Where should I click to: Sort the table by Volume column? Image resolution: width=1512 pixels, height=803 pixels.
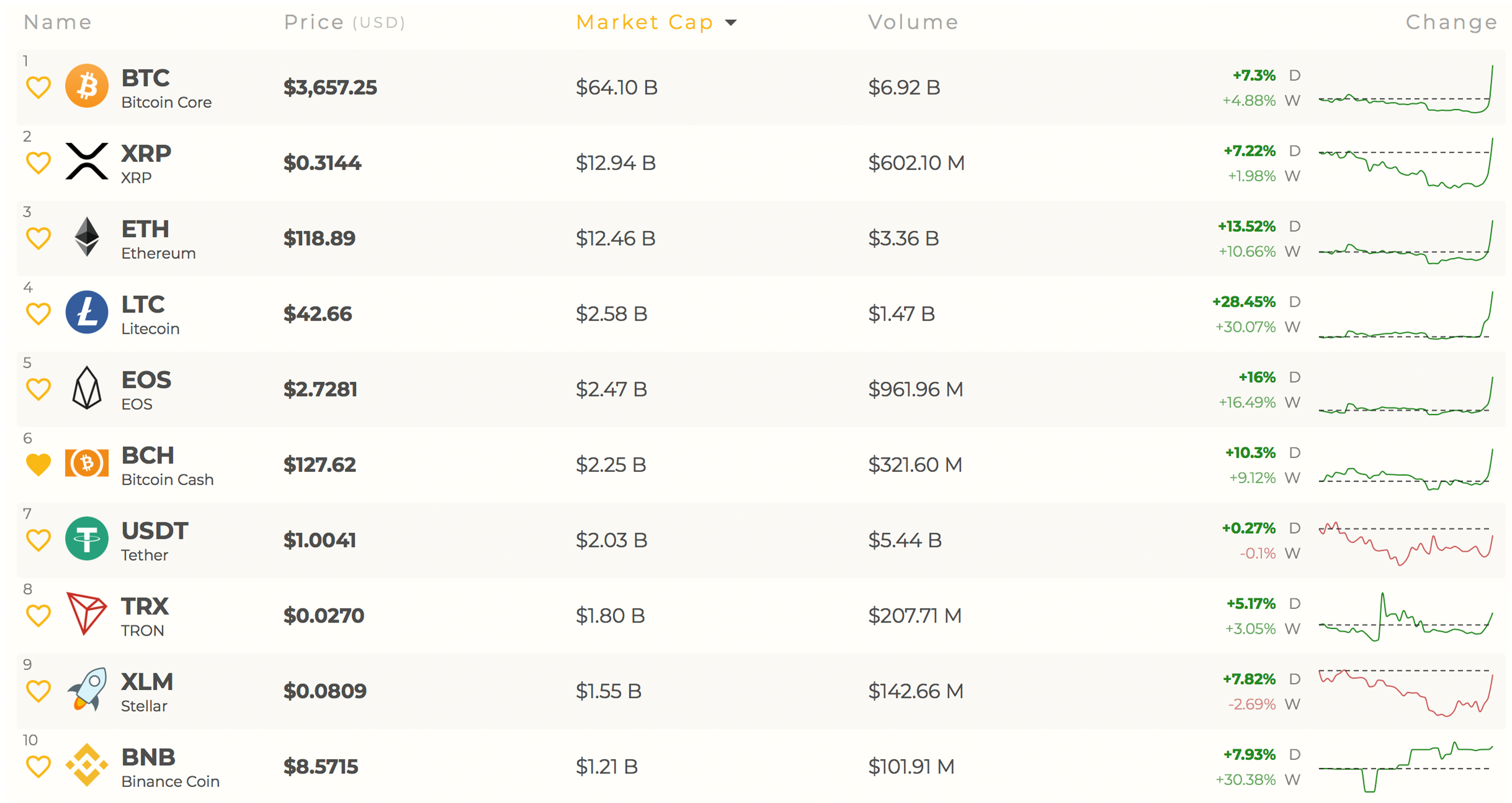913,22
